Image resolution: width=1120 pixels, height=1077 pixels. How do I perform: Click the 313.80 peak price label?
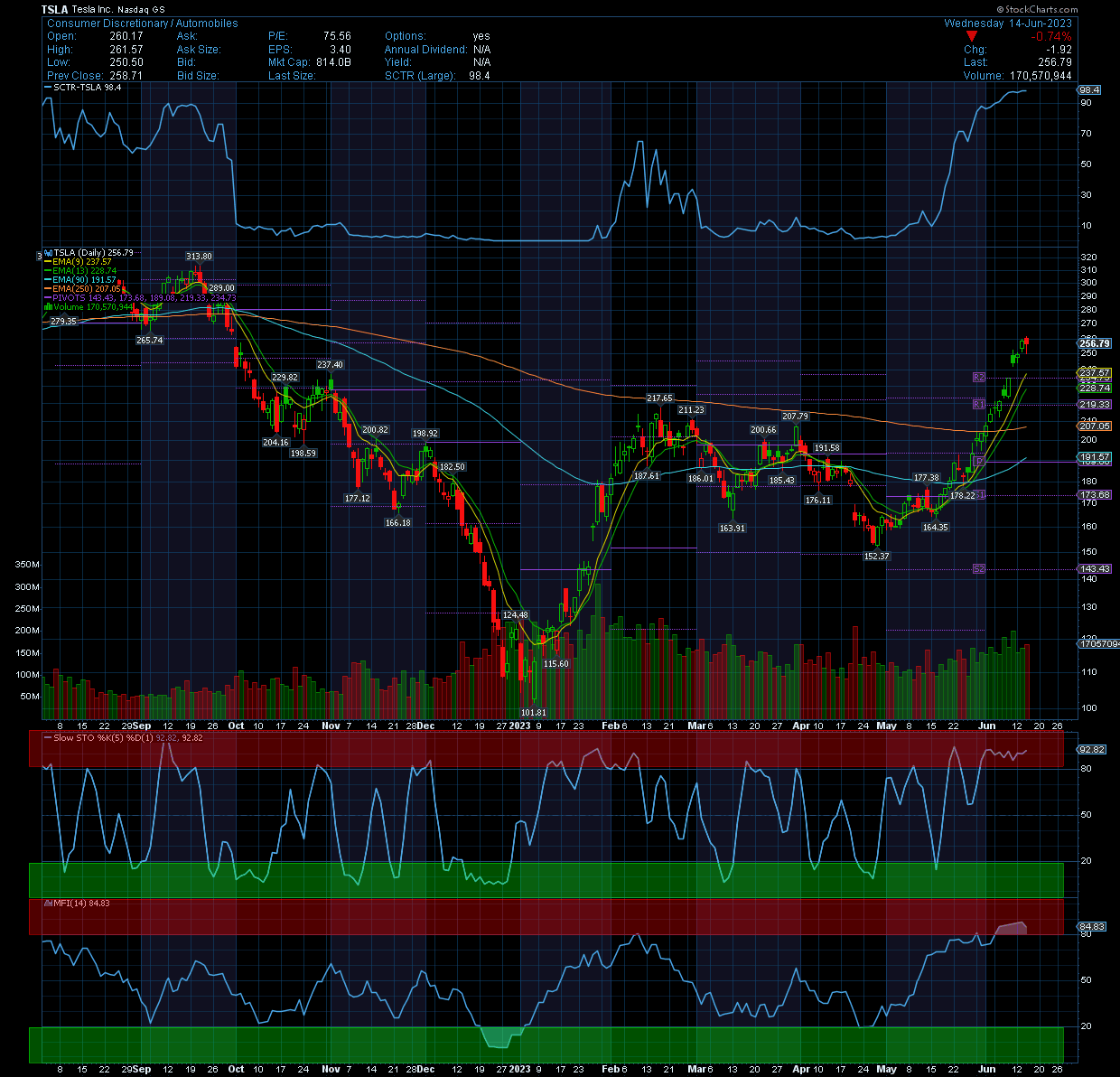[199, 257]
